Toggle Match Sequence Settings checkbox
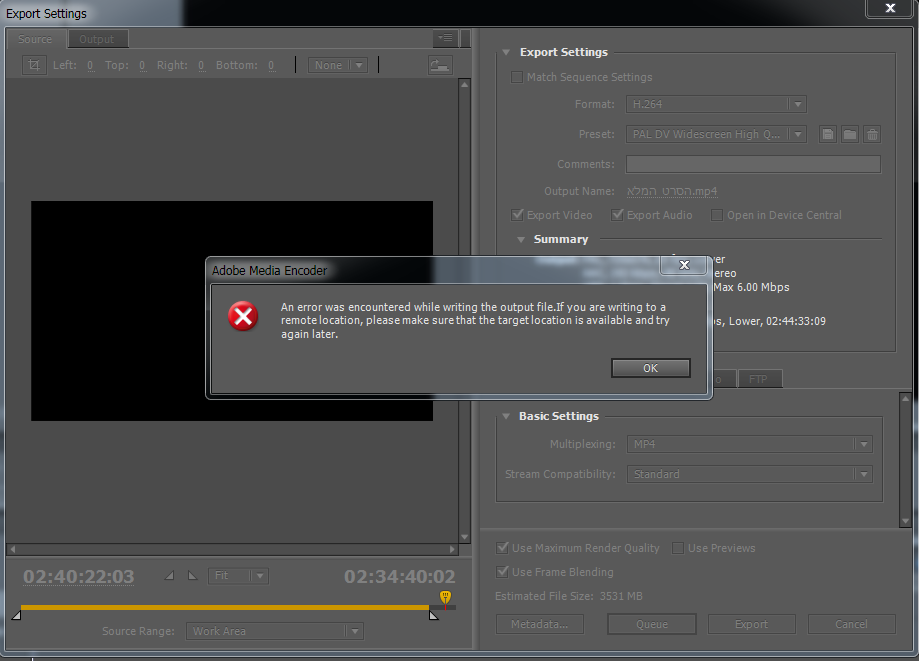 (517, 77)
